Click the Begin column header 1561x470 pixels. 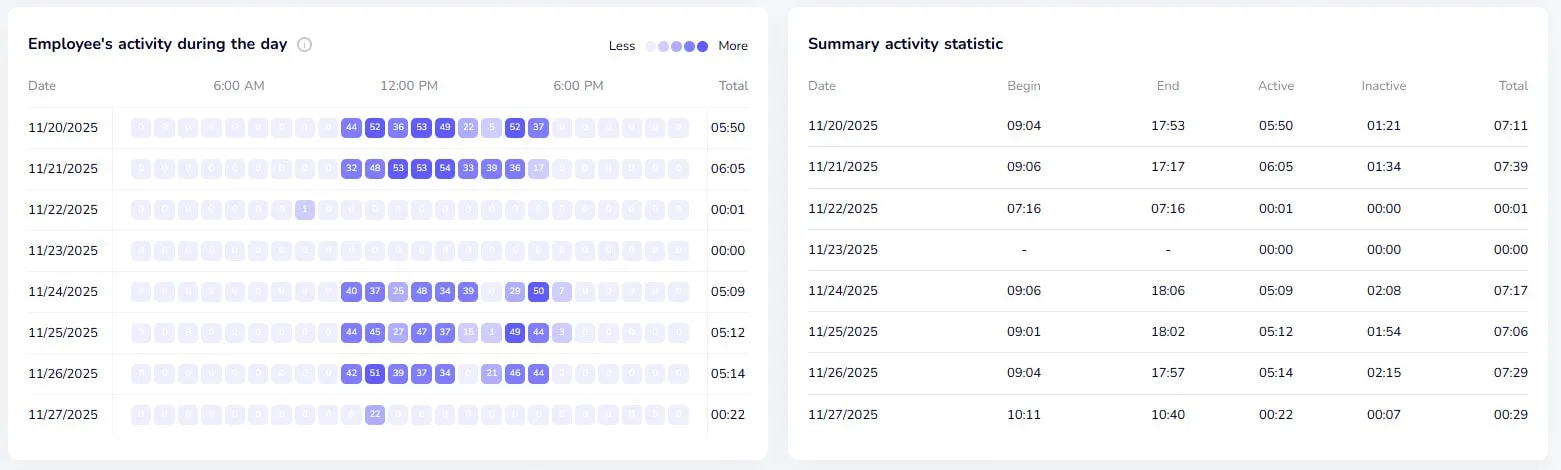pyautogui.click(x=1024, y=86)
